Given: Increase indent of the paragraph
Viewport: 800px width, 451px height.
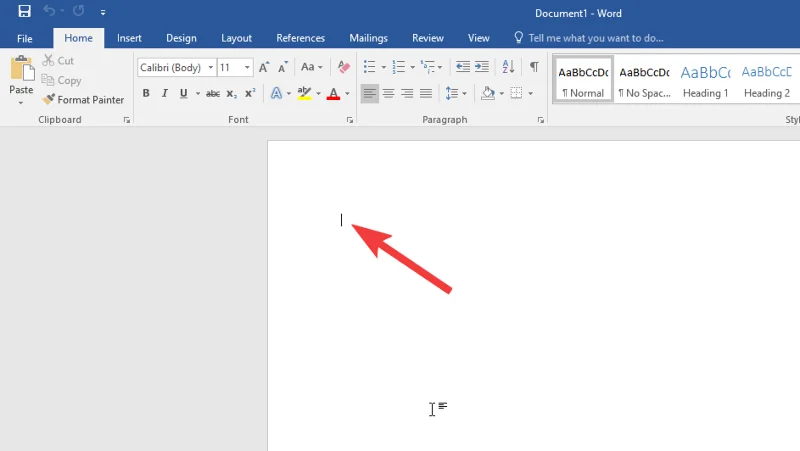Looking at the screenshot, I should pos(483,68).
